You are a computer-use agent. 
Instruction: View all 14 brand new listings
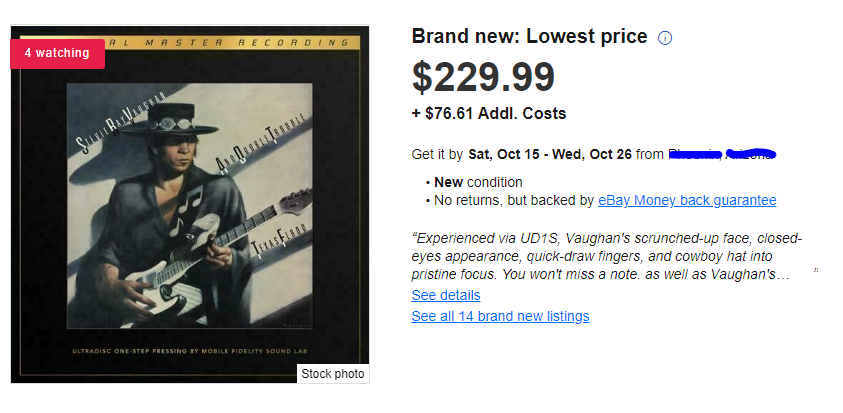tap(500, 316)
